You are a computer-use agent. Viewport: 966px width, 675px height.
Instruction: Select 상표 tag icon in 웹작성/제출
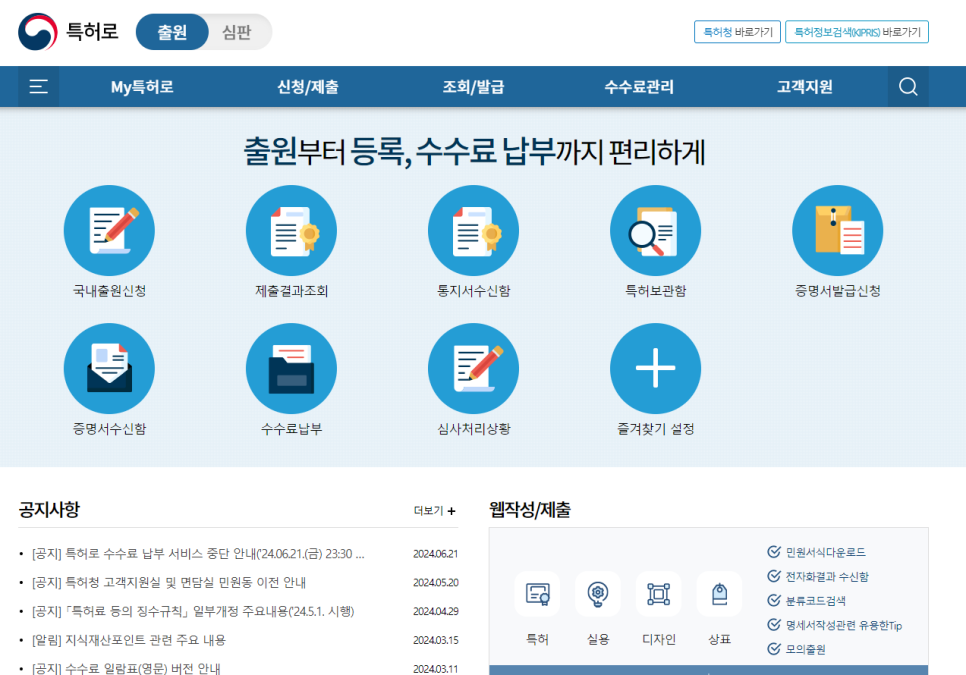[x=719, y=594]
